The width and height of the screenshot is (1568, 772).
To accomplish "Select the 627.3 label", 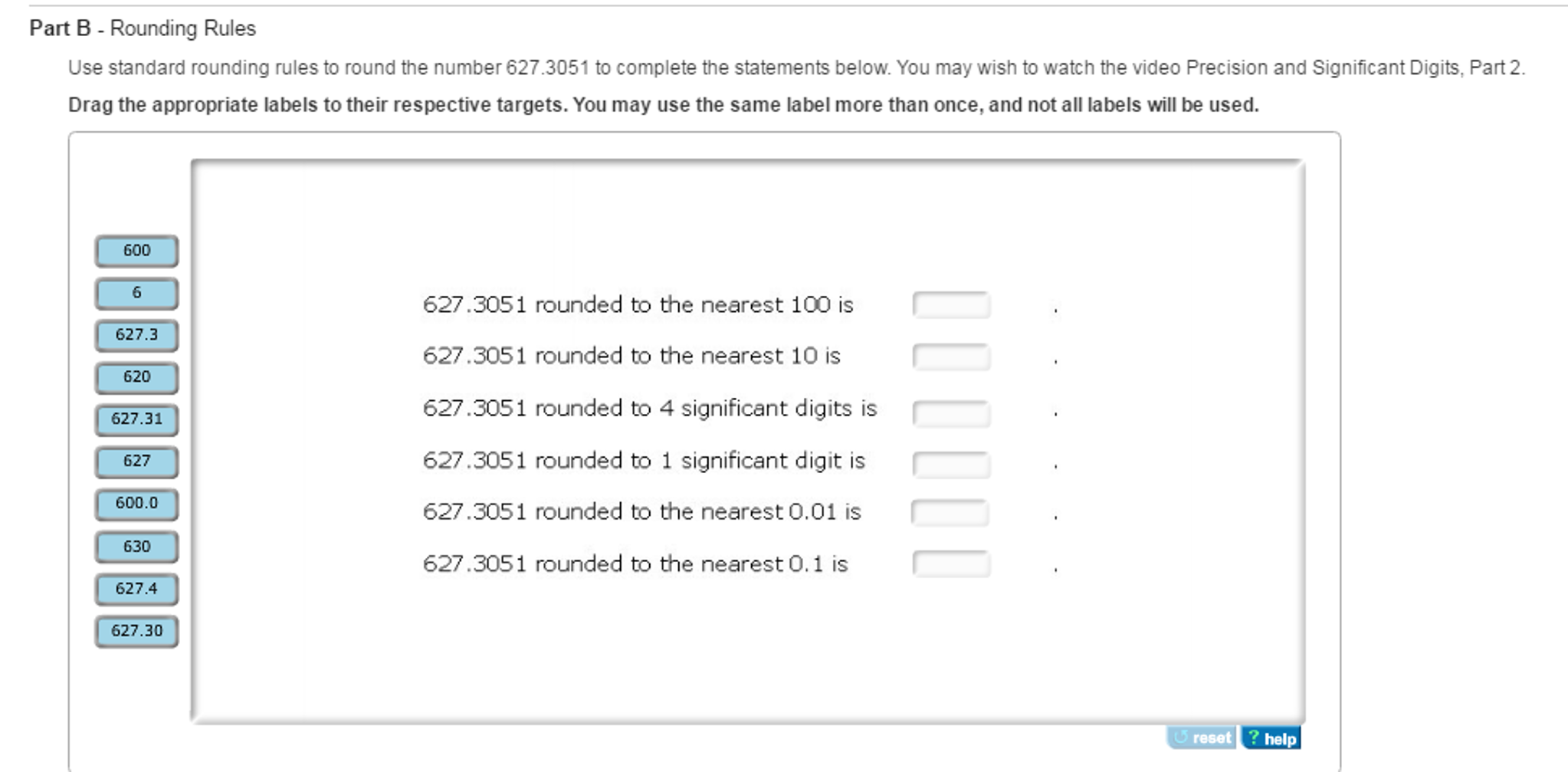I will 135,335.
